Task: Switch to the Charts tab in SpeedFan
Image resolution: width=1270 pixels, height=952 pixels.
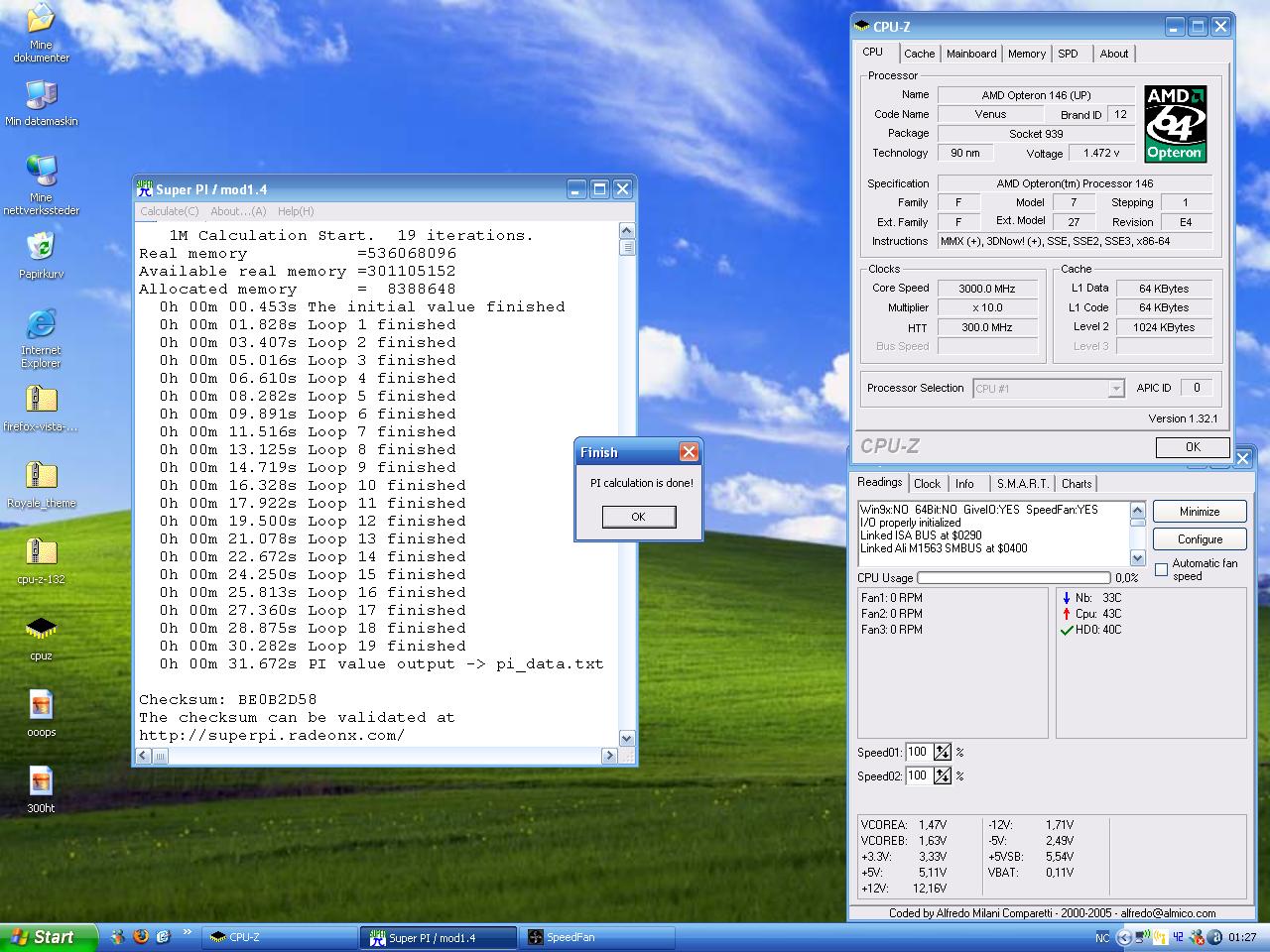Action: (x=1077, y=484)
